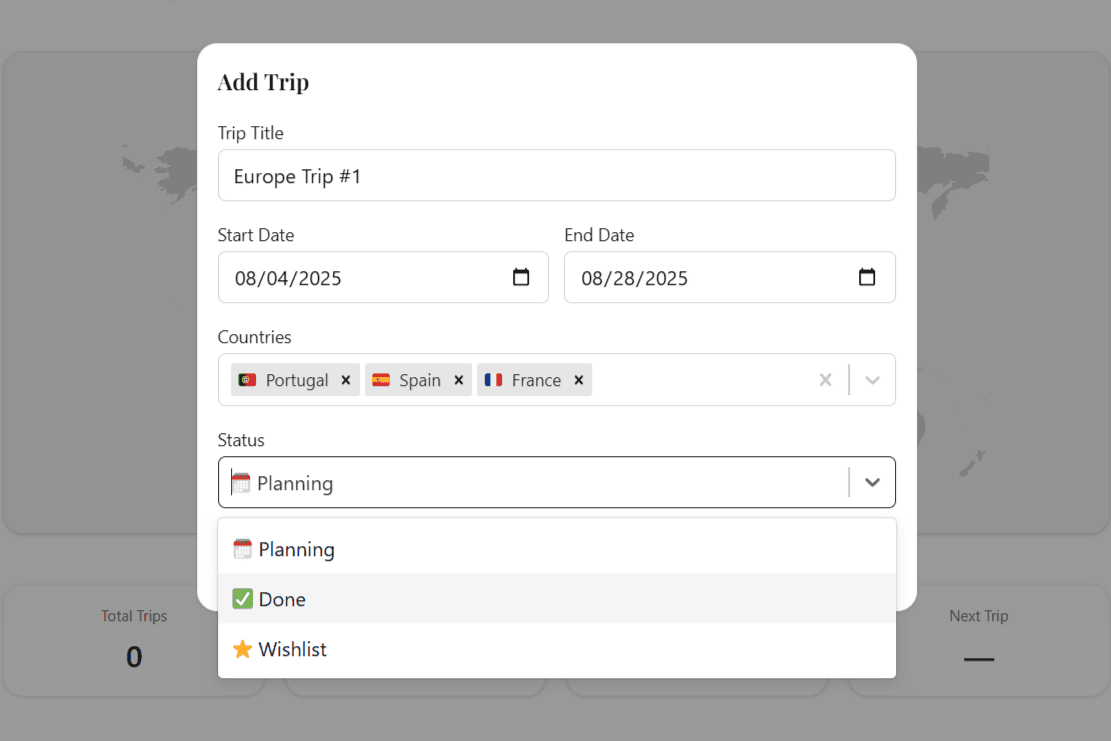
Task: Click the green checkmark next to Done
Action: pos(241,598)
